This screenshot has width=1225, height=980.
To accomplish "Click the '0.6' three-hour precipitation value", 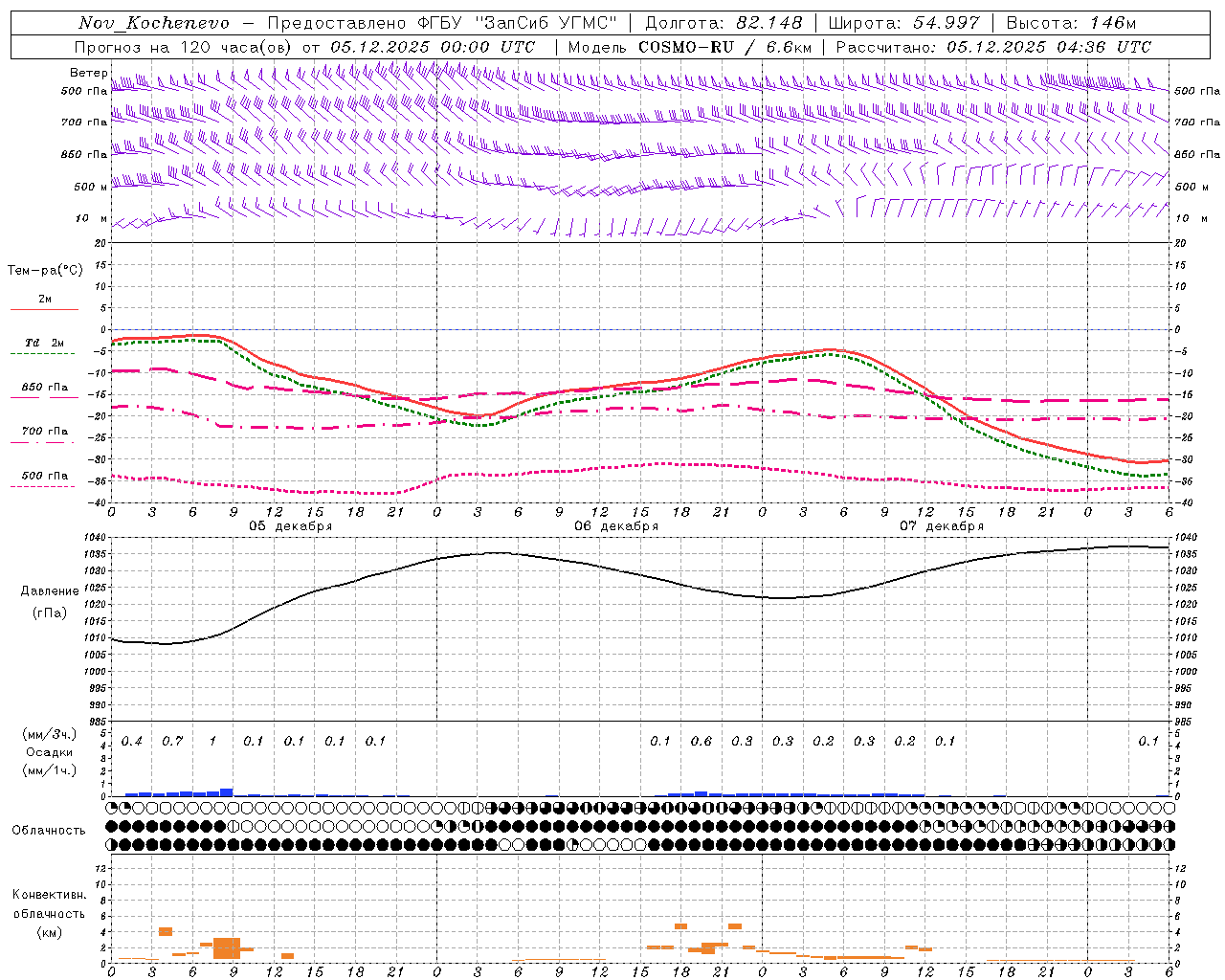I will pyautogui.click(x=702, y=742).
